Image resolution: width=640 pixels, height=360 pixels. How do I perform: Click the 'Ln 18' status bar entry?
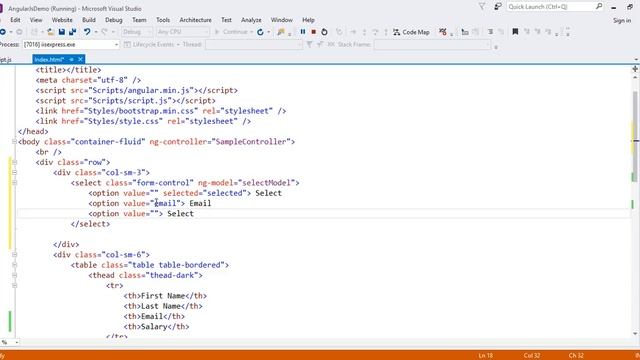(x=486, y=356)
